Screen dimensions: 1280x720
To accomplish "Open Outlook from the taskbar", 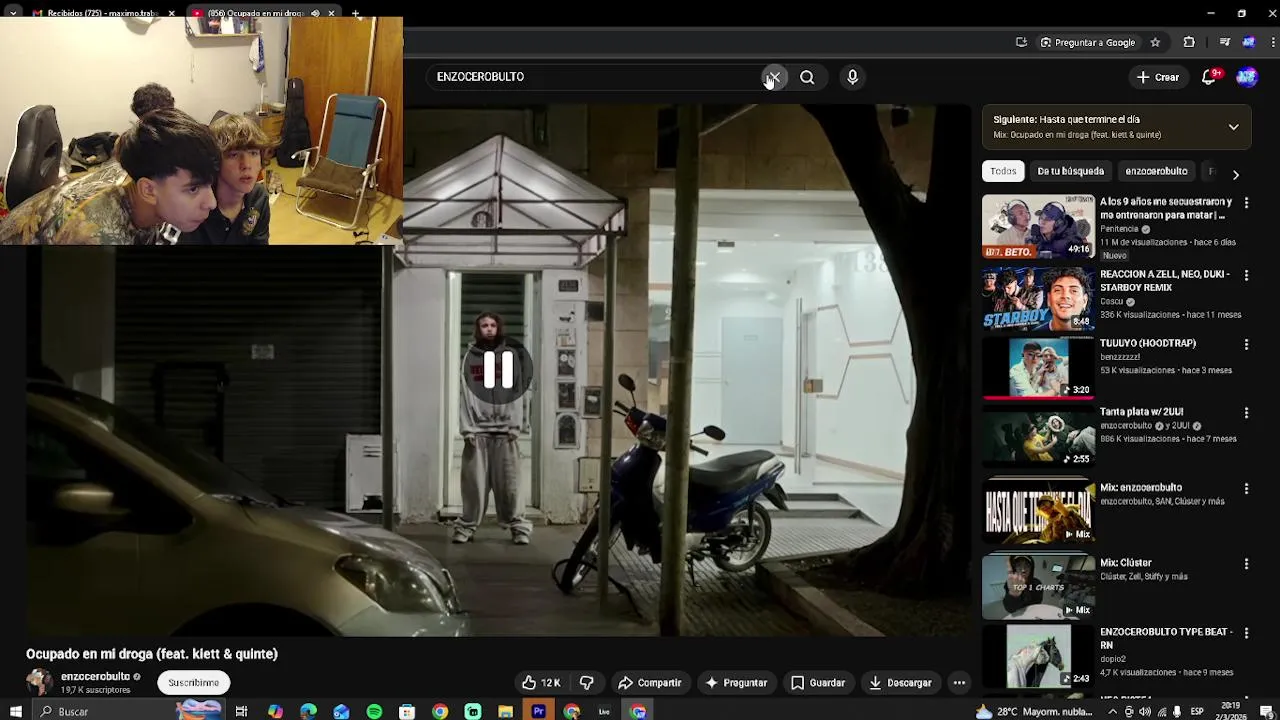I will pos(341,711).
